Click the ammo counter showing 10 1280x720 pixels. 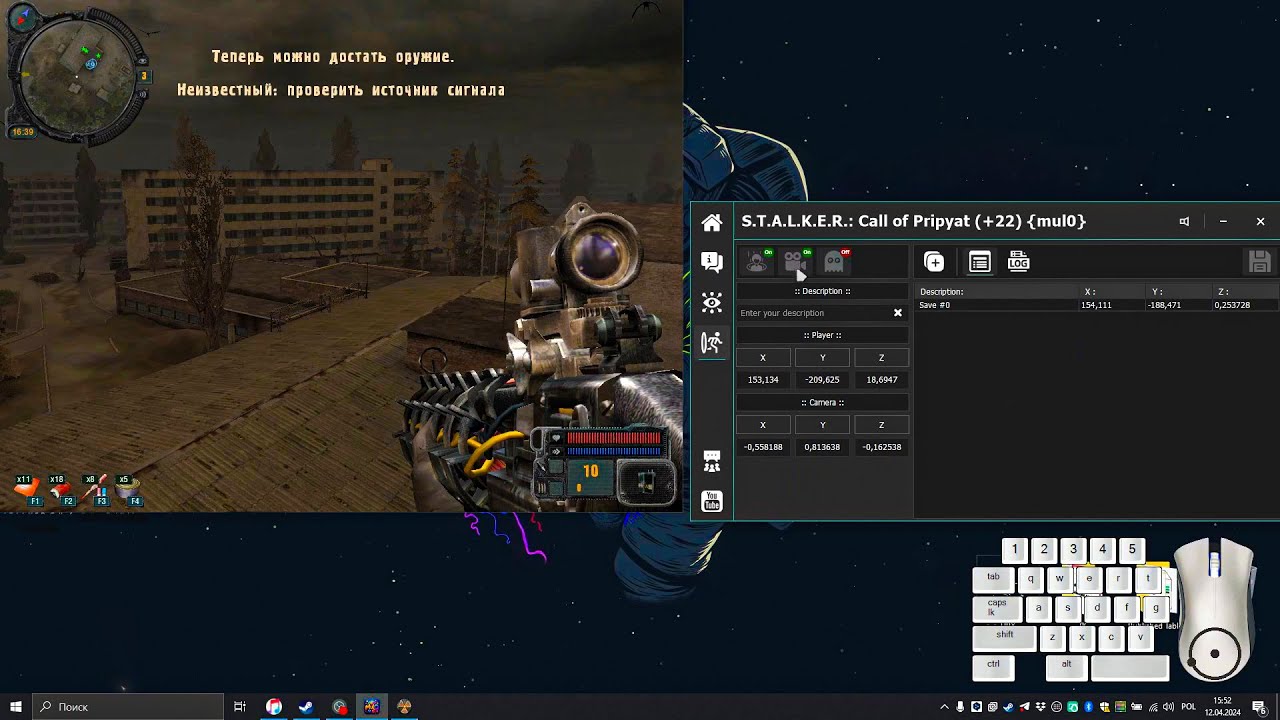point(591,471)
